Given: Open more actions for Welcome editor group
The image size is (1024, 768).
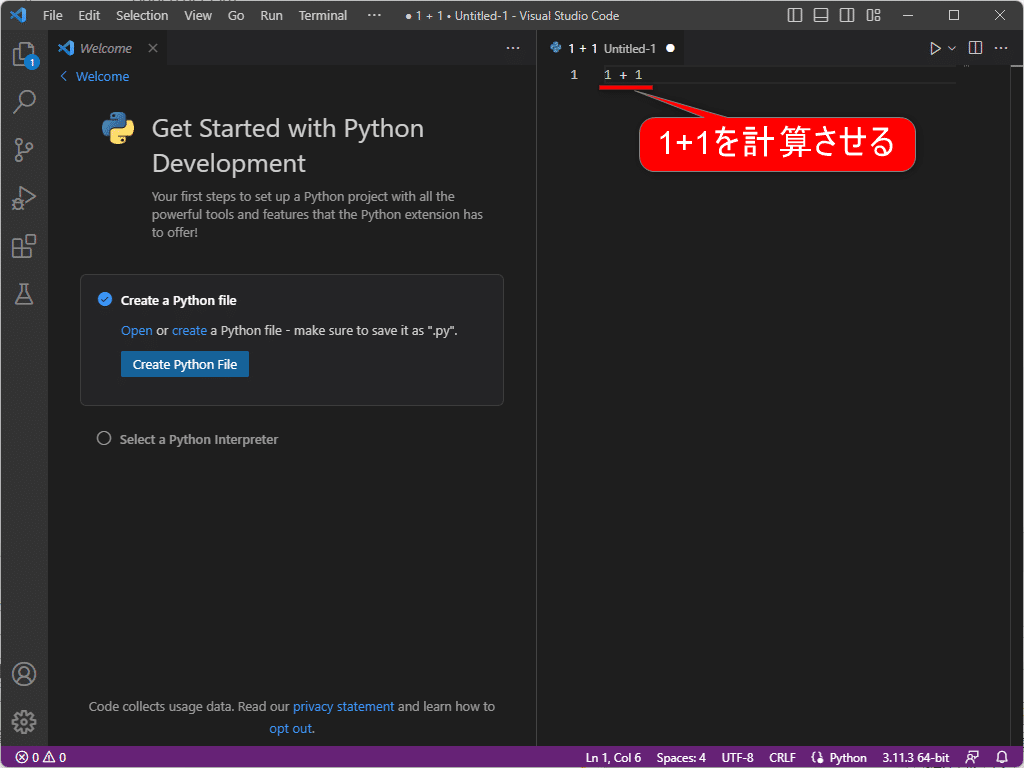Looking at the screenshot, I should coord(513,48).
